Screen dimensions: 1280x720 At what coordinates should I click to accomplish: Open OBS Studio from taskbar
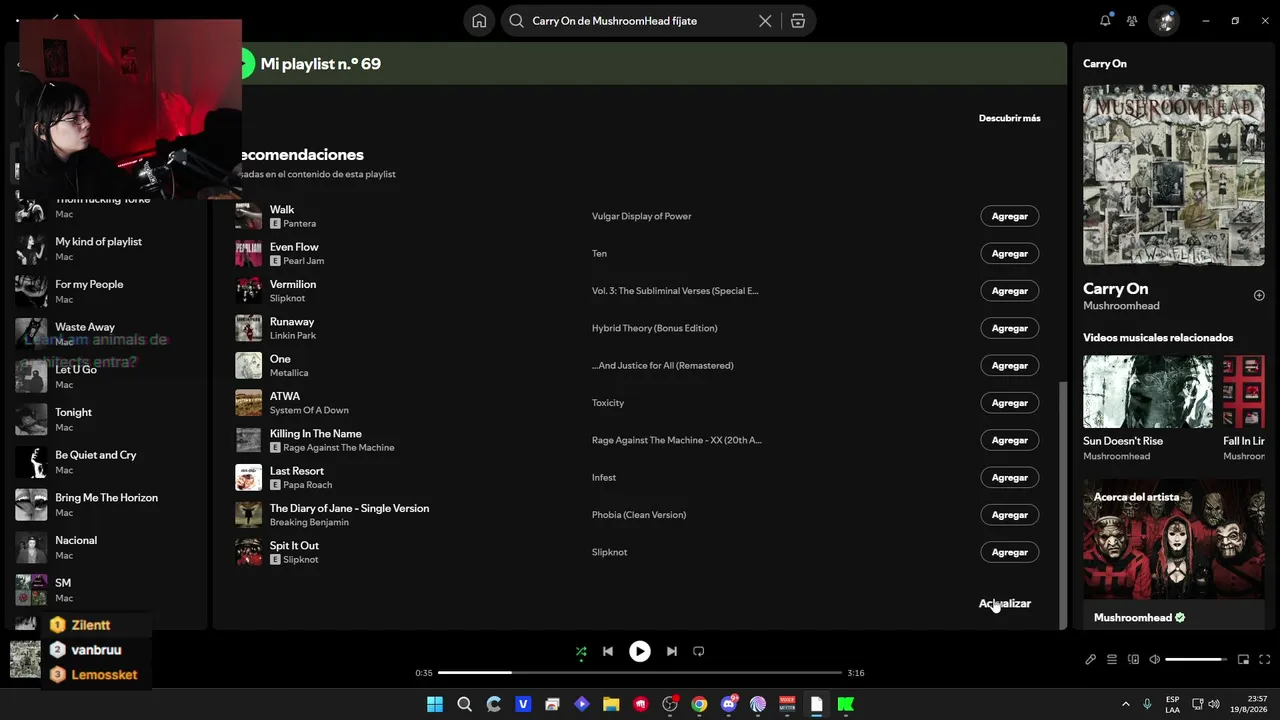coord(670,704)
